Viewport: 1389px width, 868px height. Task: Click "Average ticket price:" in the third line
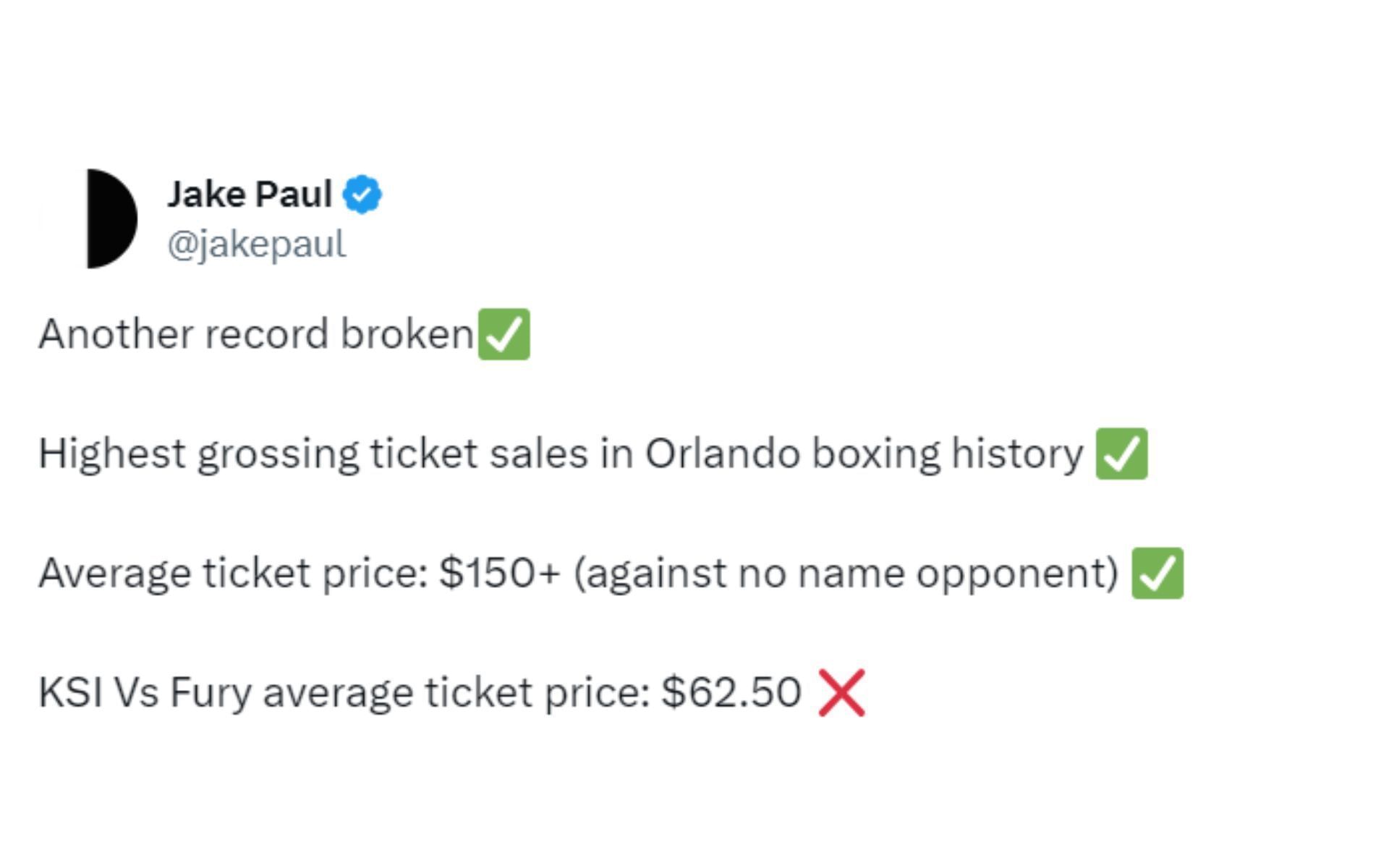(233, 573)
